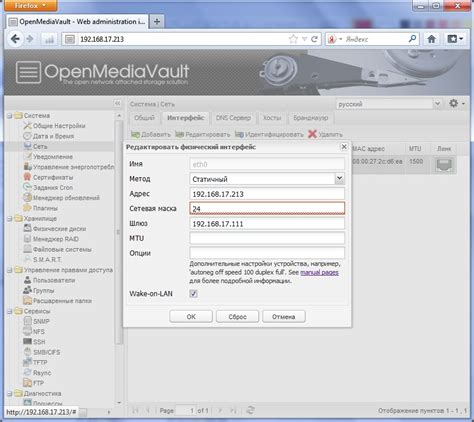Click the Опции input field
Image resolution: width=474 pixels, height=422 pixels.
click(x=267, y=253)
